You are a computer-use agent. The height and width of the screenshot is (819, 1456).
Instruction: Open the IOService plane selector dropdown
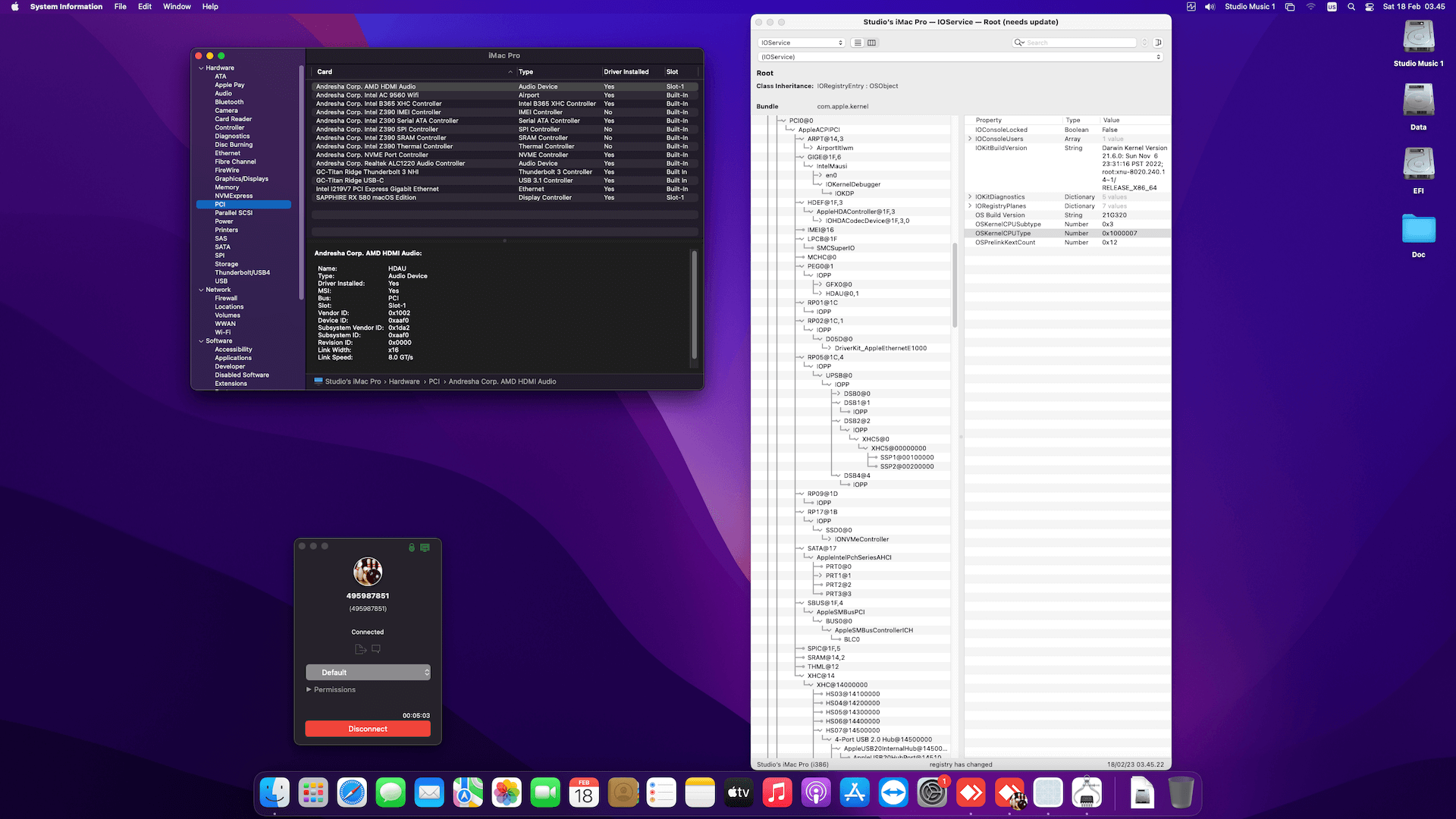800,42
